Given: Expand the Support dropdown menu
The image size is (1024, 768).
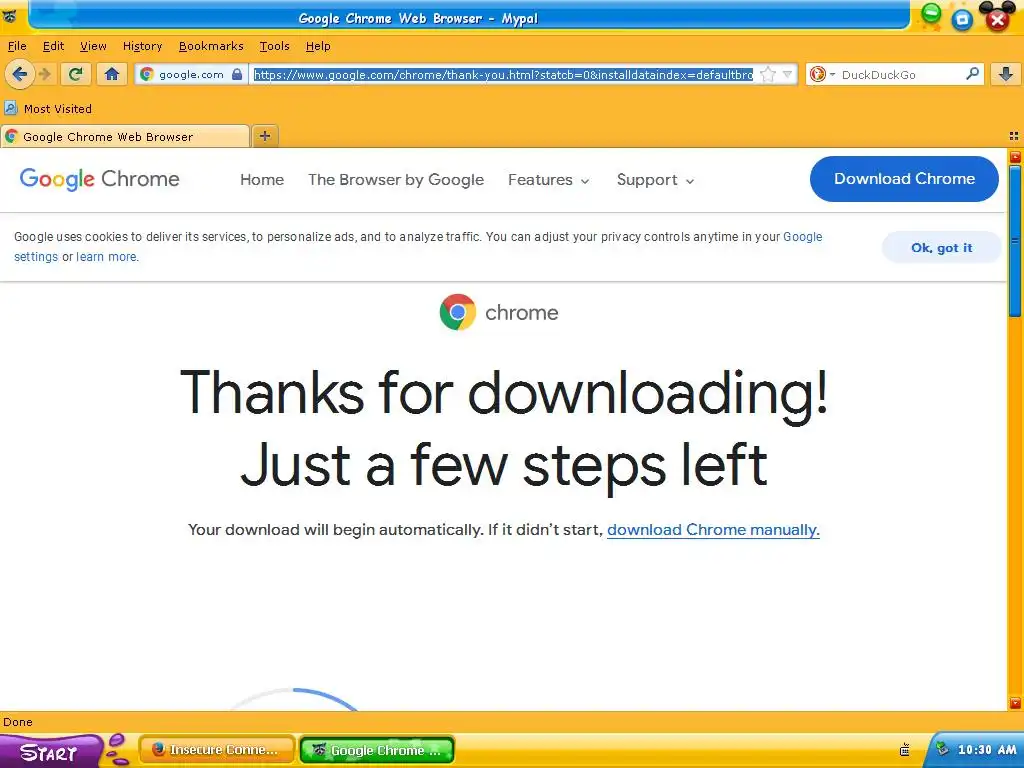Looking at the screenshot, I should click(x=655, y=180).
